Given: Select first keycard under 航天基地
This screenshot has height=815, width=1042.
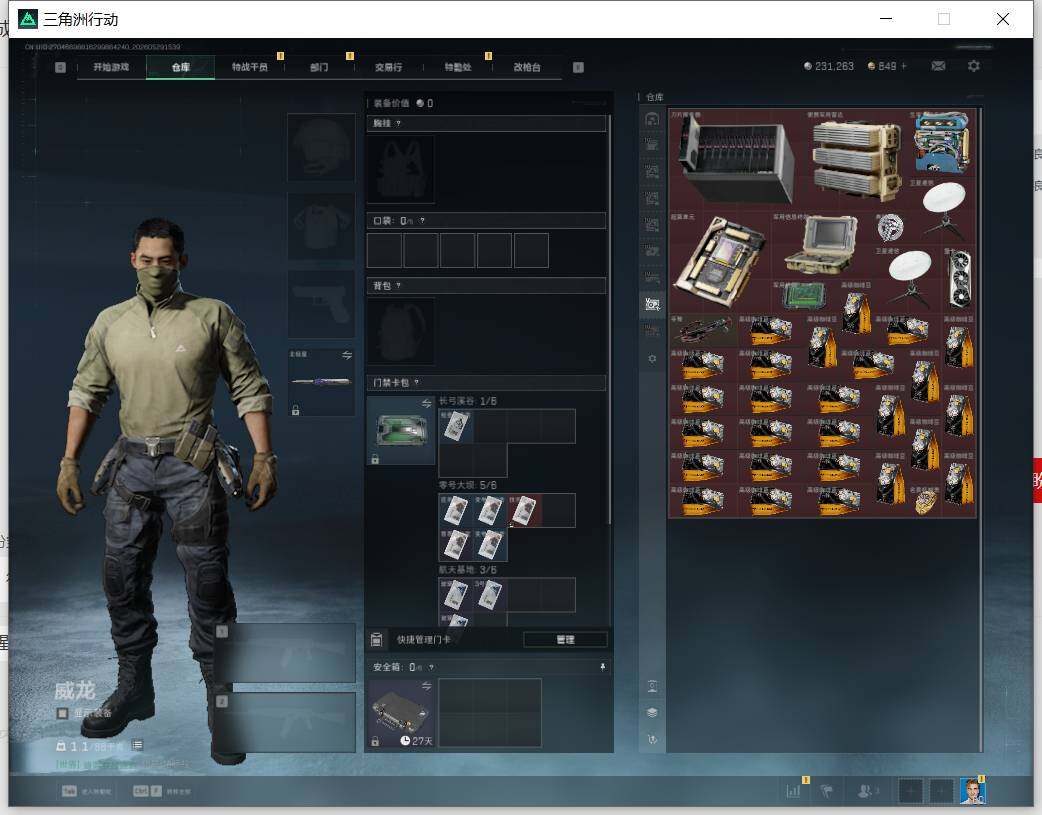Looking at the screenshot, I should tap(456, 595).
